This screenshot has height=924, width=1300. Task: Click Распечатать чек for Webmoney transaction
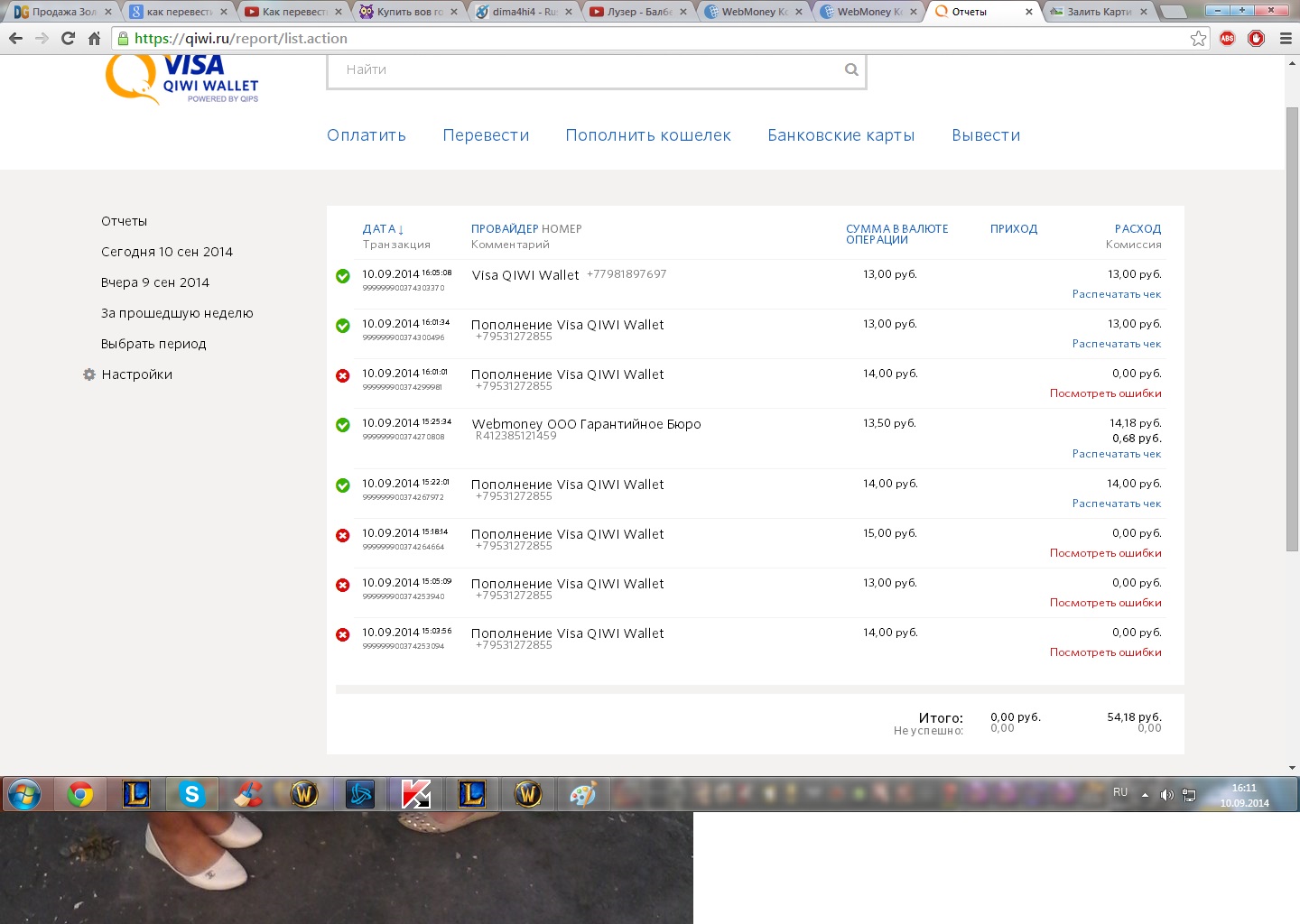click(1117, 454)
